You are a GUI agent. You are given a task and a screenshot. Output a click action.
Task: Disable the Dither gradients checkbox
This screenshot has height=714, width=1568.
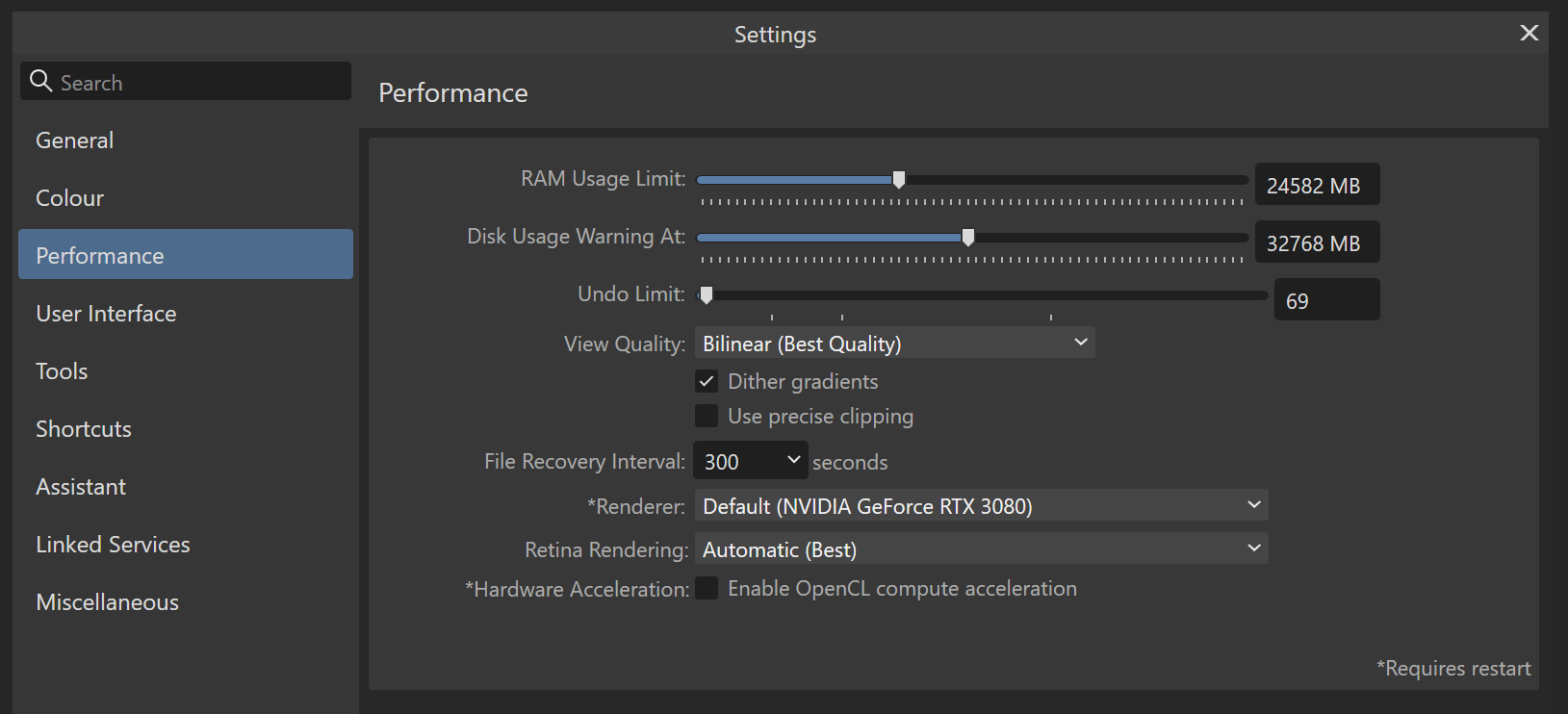point(707,381)
